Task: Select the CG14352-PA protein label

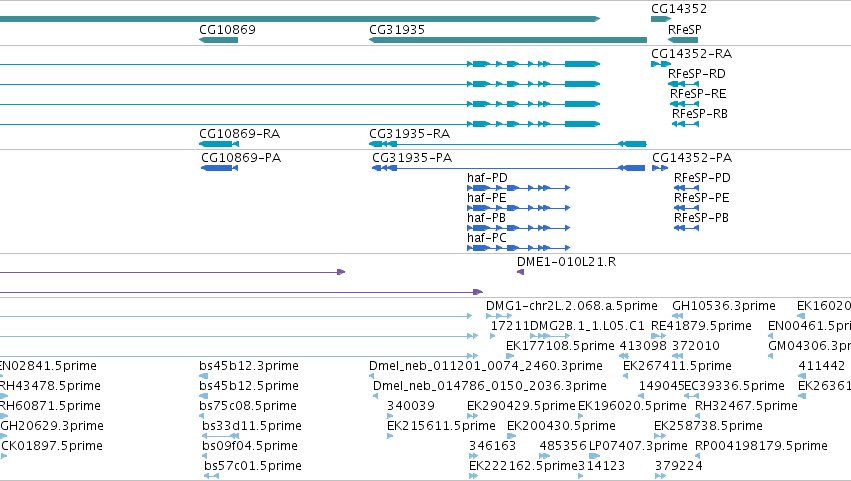Action: tap(692, 158)
